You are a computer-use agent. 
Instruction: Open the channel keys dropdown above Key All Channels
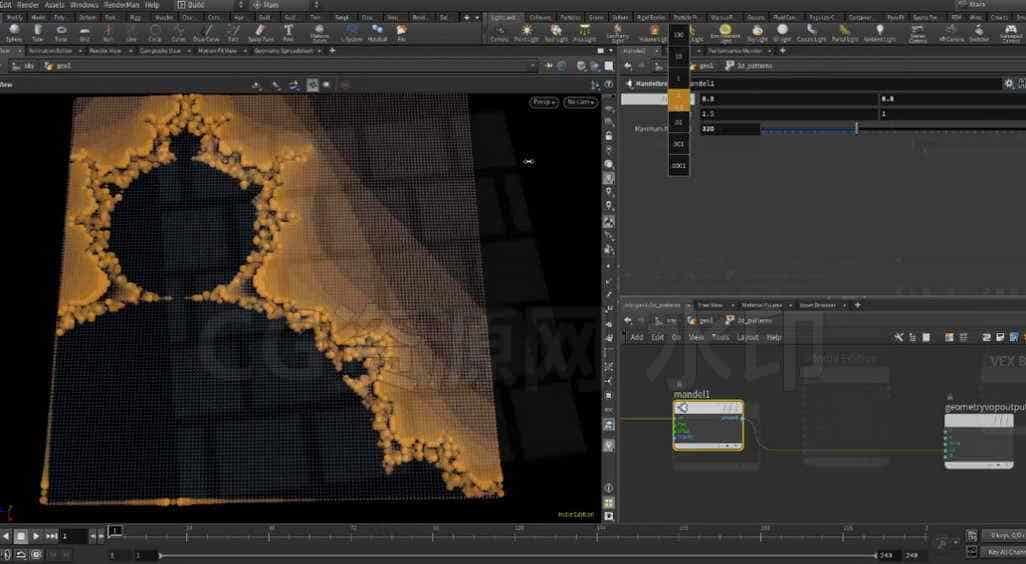(1004, 536)
